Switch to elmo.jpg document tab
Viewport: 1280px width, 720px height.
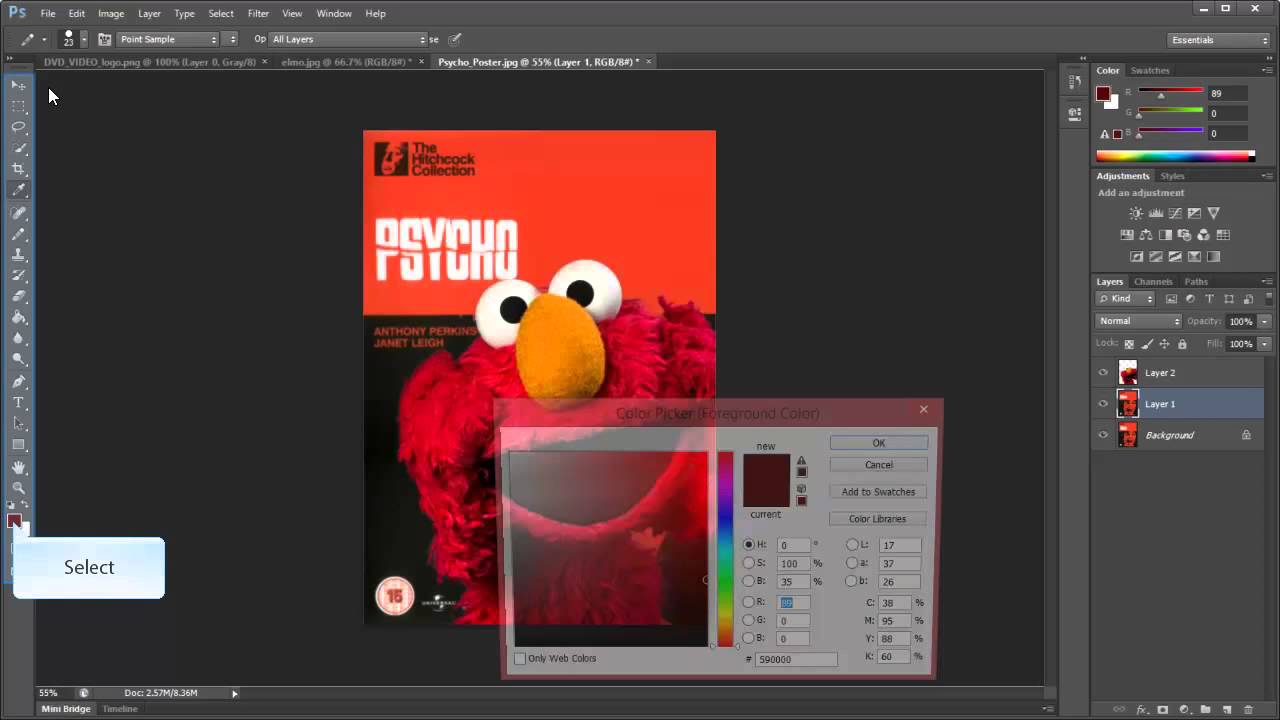[x=346, y=62]
